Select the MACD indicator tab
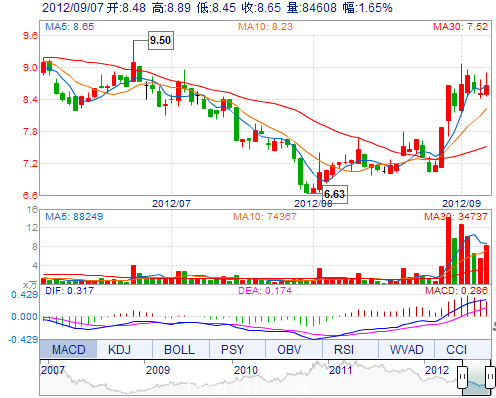This screenshot has height=398, width=496. tap(68, 349)
